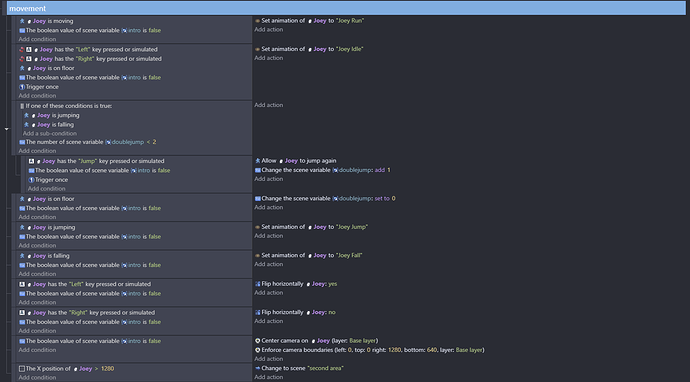Screen dimensions: 690x382
Task: Click the animation icon of the "Joey Fall" action
Action: pyautogui.click(x=257, y=255)
